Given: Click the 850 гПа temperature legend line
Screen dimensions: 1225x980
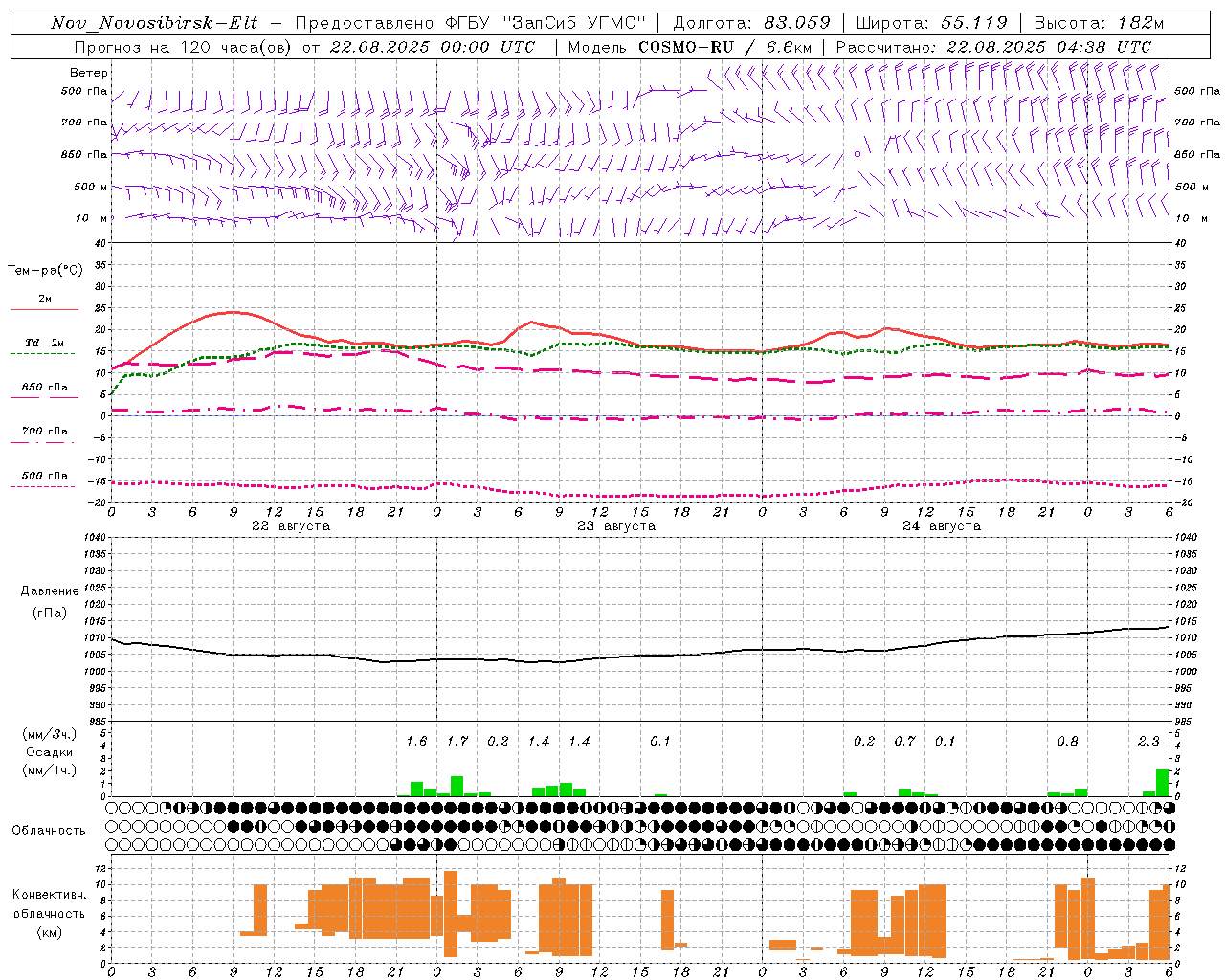Looking at the screenshot, I should point(44,397).
